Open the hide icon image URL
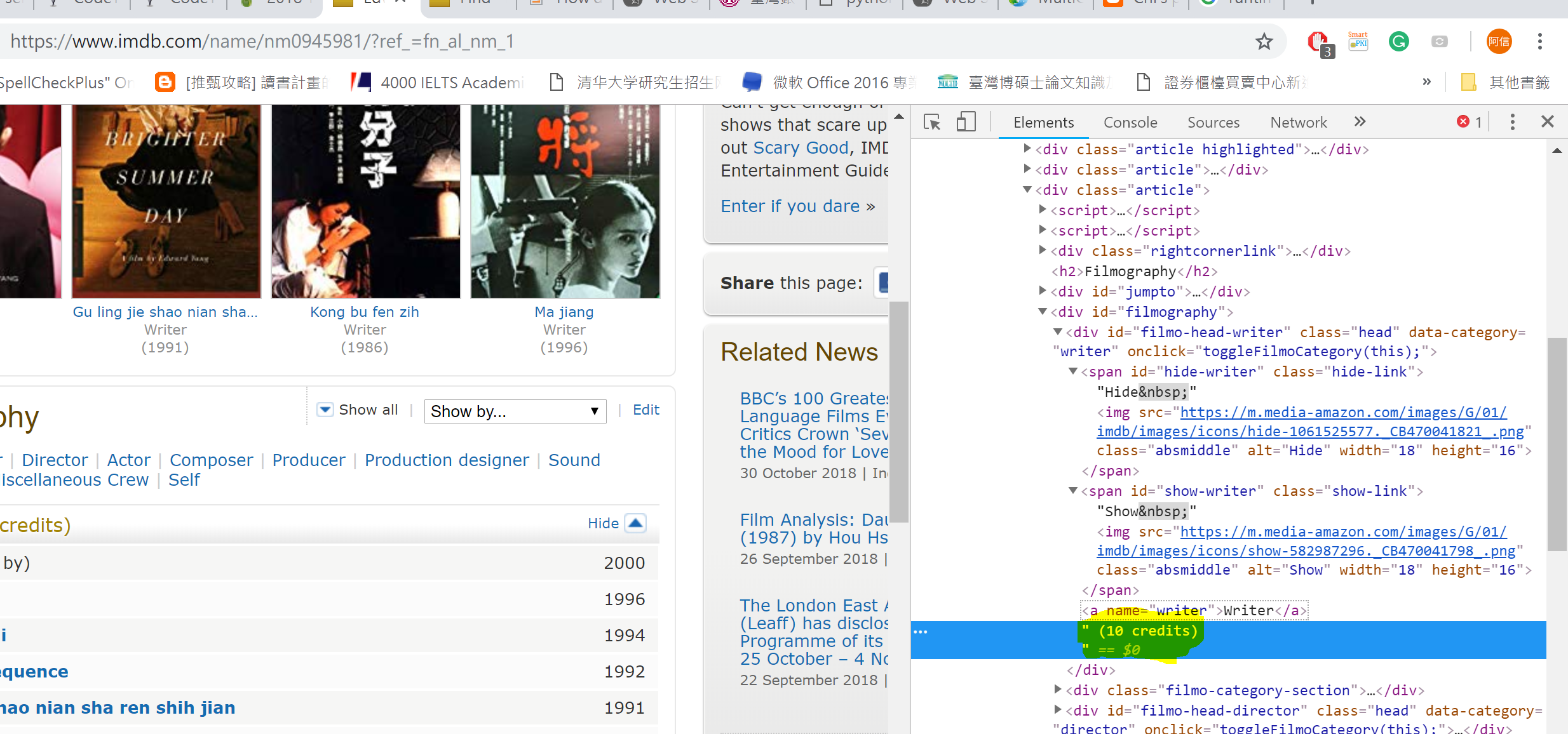This screenshot has width=1568, height=734. pos(1311,422)
